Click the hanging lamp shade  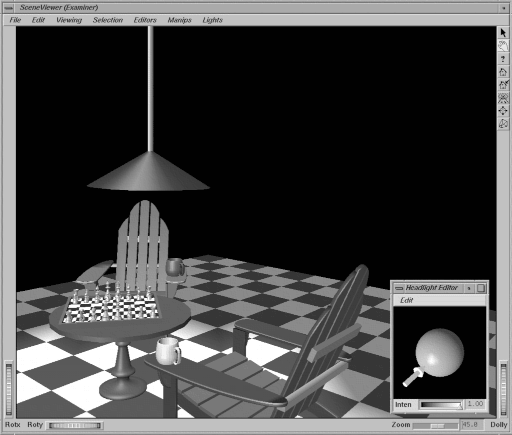(x=148, y=172)
